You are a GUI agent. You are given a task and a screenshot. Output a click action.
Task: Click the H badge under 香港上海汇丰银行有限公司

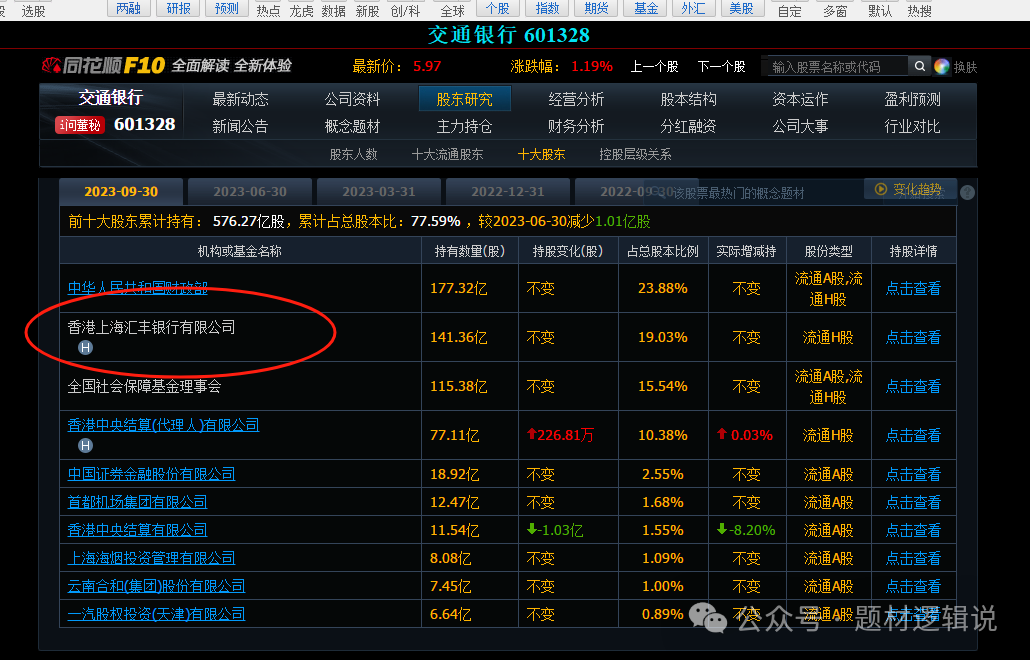coord(86,348)
